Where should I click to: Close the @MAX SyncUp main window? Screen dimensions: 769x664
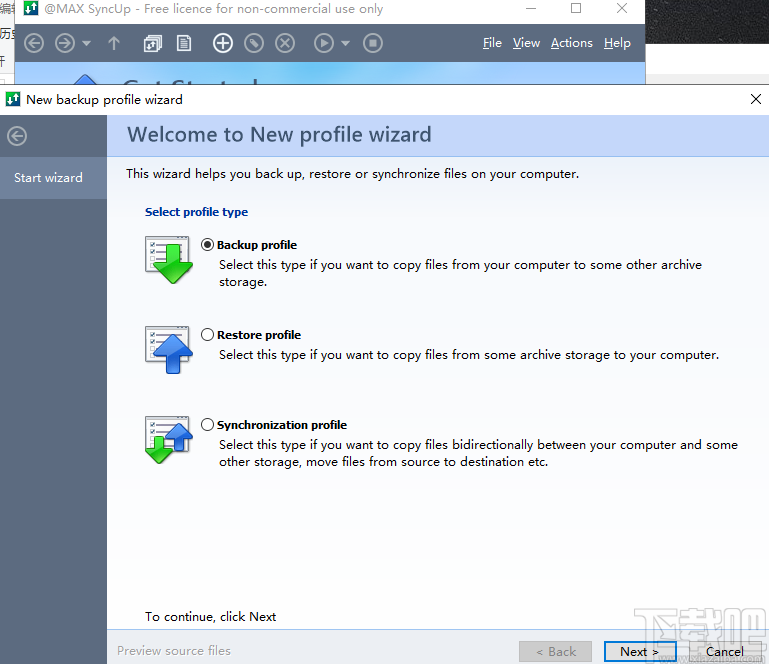pyautogui.click(x=622, y=8)
